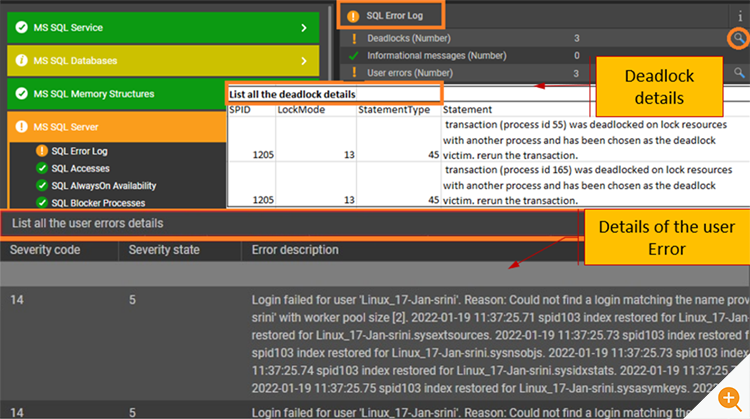Open the MS SQL Databases panel
The height and width of the screenshot is (419, 750).
click(163, 61)
